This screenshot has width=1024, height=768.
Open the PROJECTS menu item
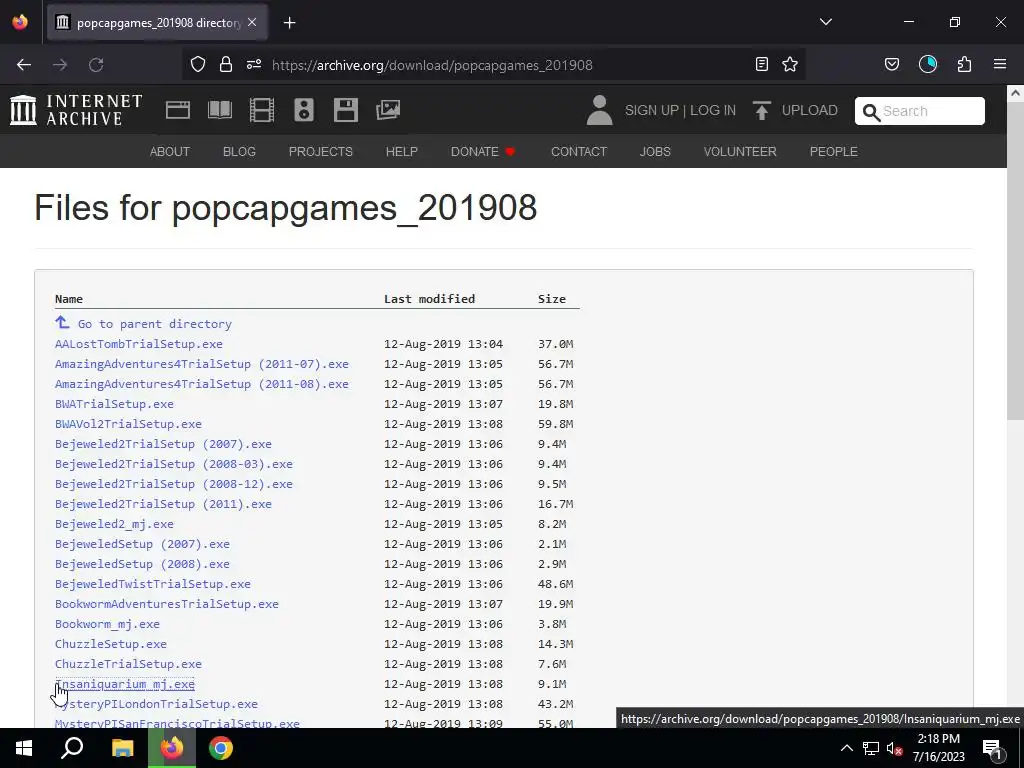tap(321, 152)
